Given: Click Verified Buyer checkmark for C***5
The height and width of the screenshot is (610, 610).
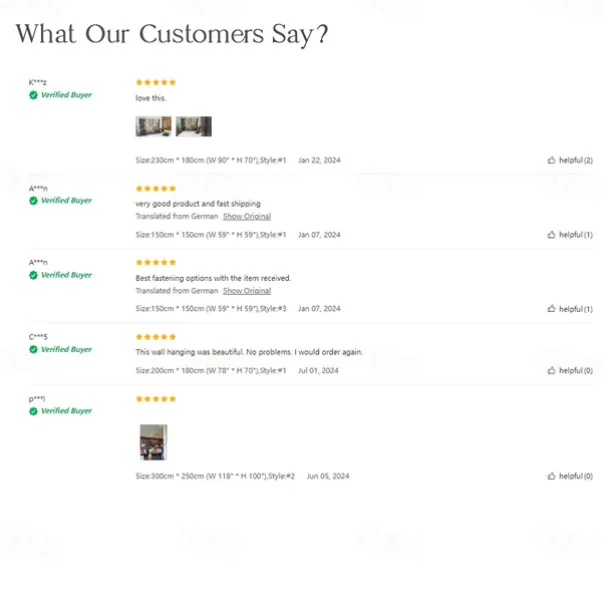Looking at the screenshot, I should (x=34, y=350).
